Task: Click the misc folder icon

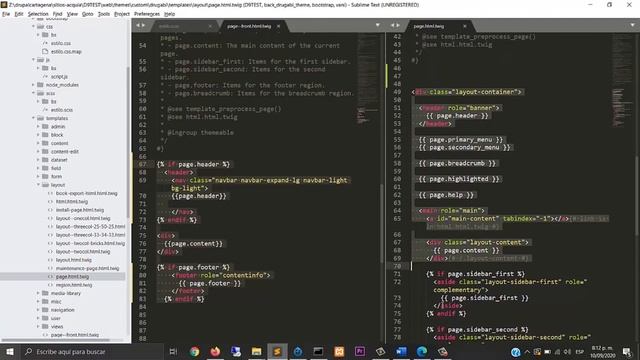Action: click(45, 301)
